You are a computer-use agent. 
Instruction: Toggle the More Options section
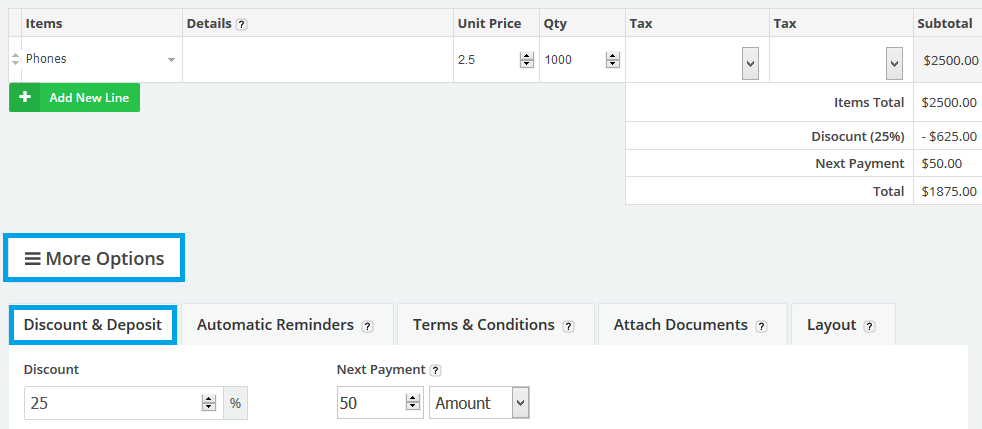tap(95, 259)
